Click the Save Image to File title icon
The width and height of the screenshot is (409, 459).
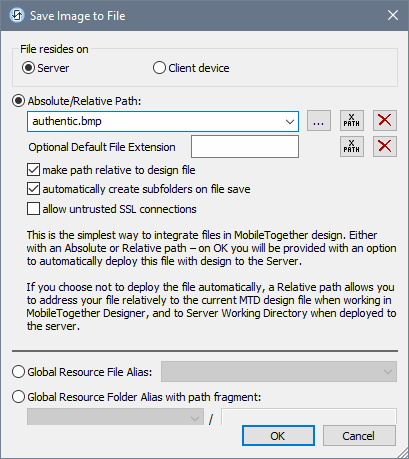pyautogui.click(x=17, y=16)
